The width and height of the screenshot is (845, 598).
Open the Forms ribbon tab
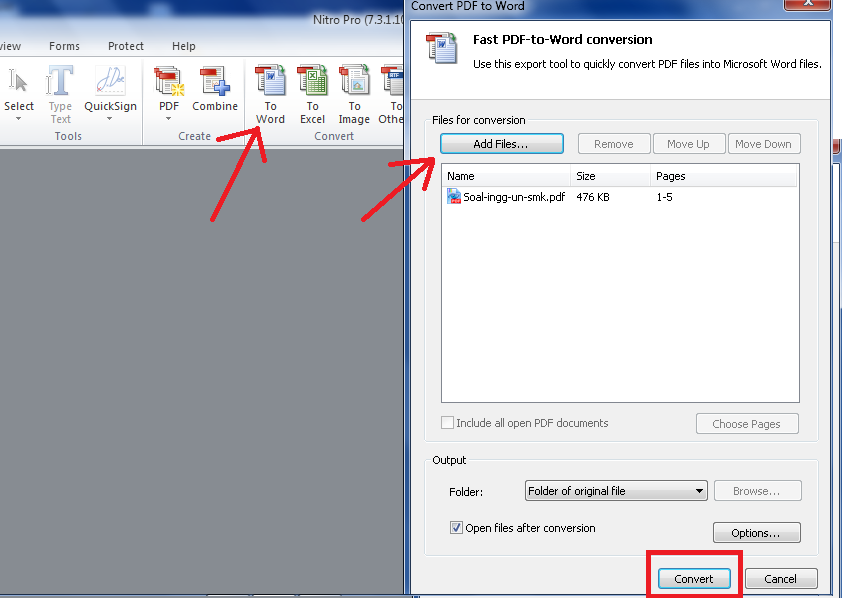coord(64,46)
